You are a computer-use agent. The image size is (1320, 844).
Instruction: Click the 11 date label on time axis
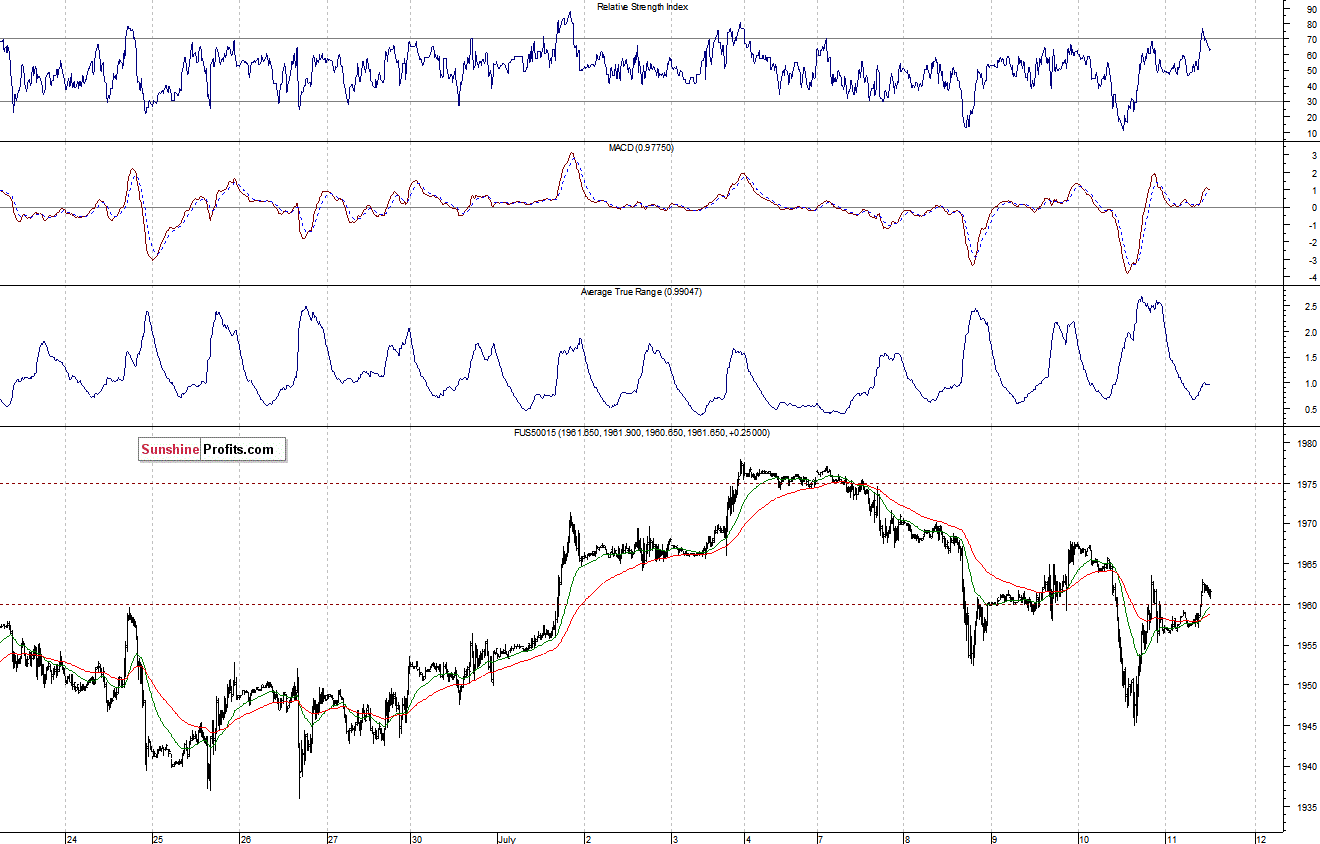pyautogui.click(x=1173, y=838)
